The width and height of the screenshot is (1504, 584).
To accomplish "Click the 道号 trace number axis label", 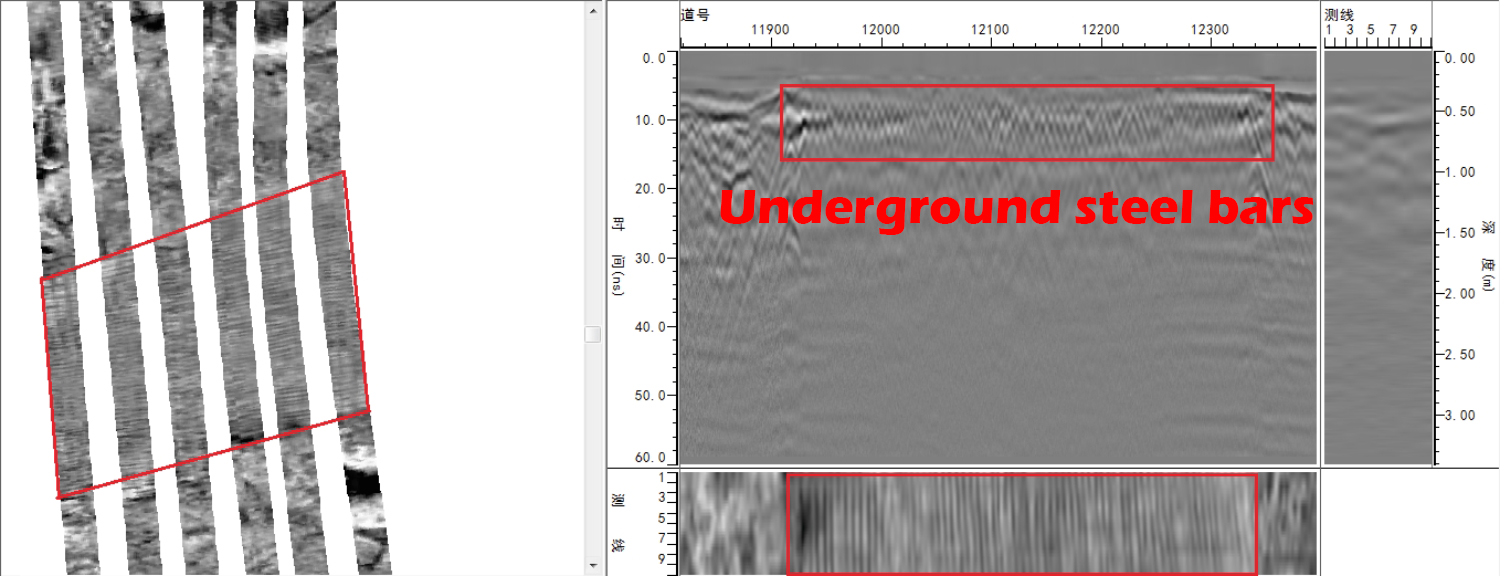I will point(695,15).
